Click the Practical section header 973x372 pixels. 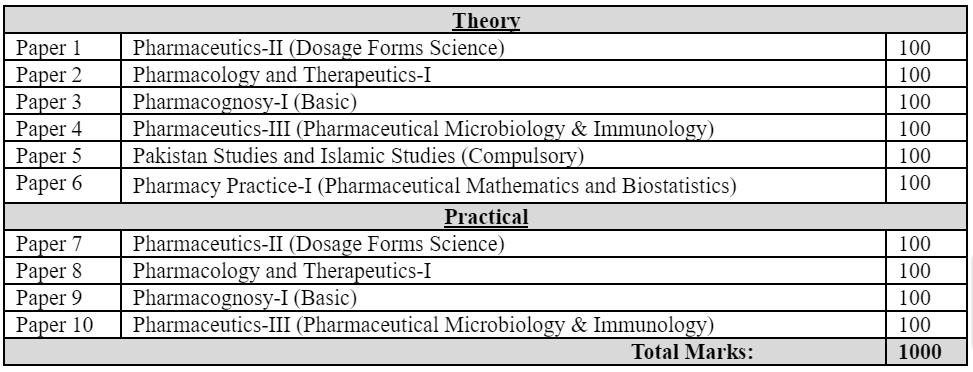click(486, 217)
